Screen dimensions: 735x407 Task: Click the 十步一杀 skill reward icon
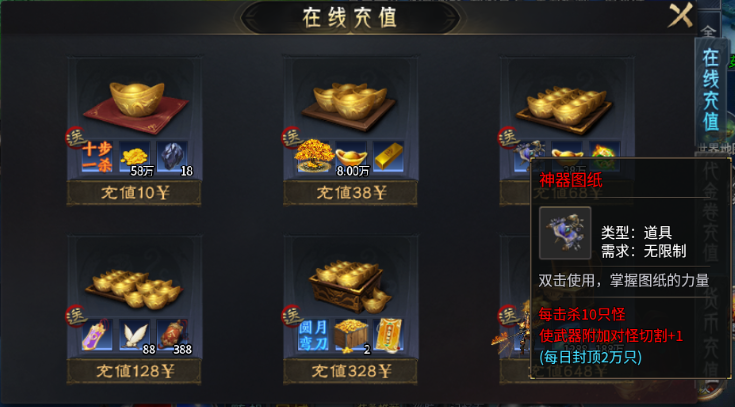pyautogui.click(x=97, y=157)
